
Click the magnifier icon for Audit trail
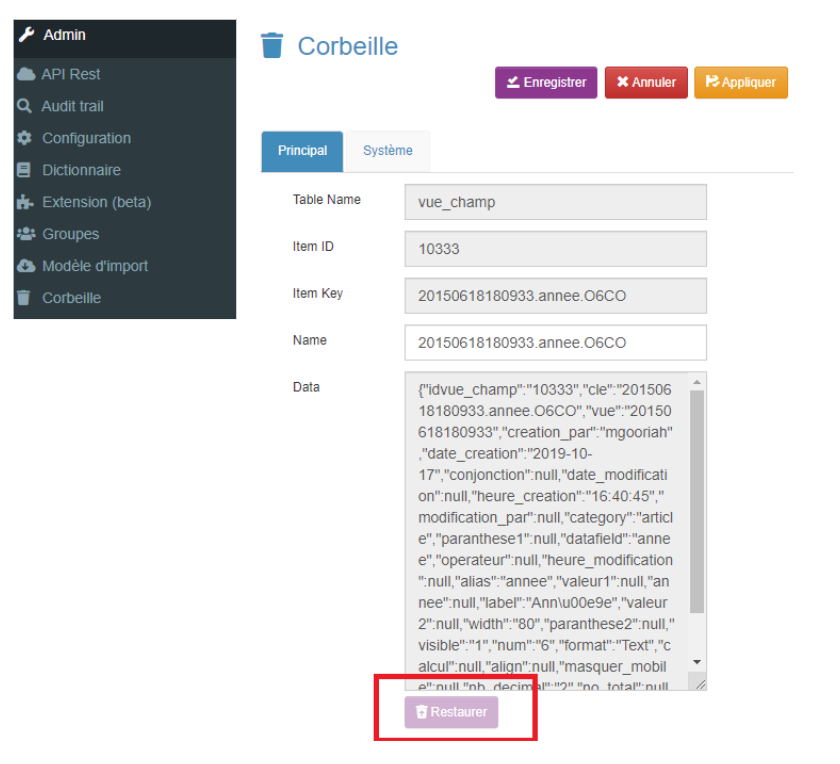[25, 106]
